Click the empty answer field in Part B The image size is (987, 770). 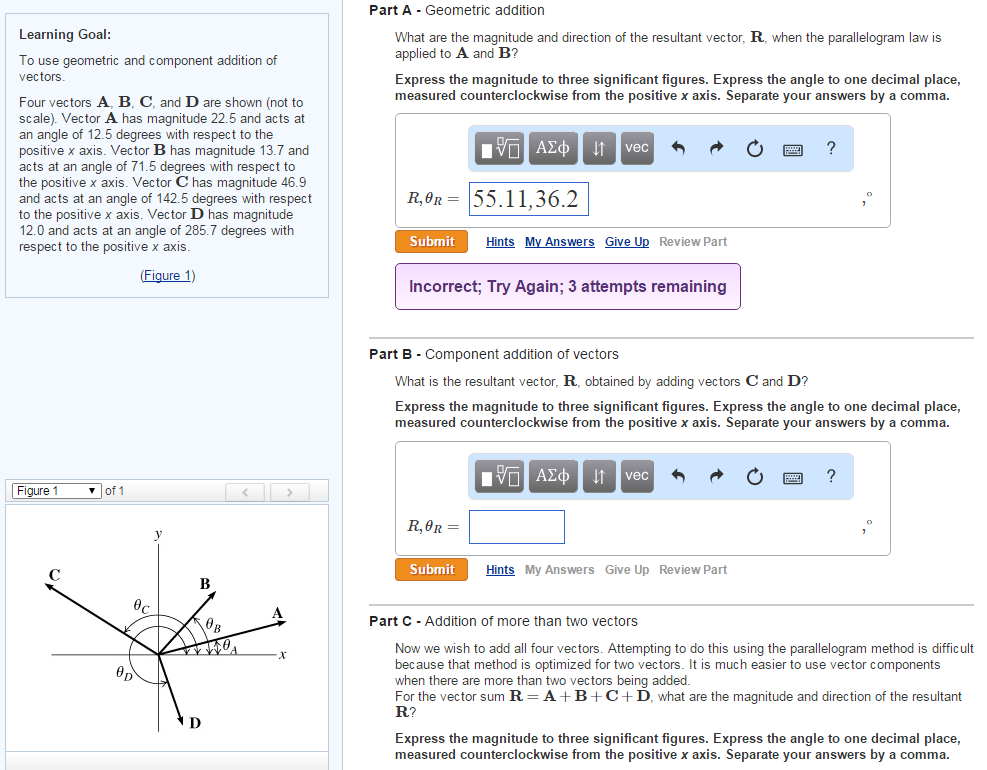[517, 527]
